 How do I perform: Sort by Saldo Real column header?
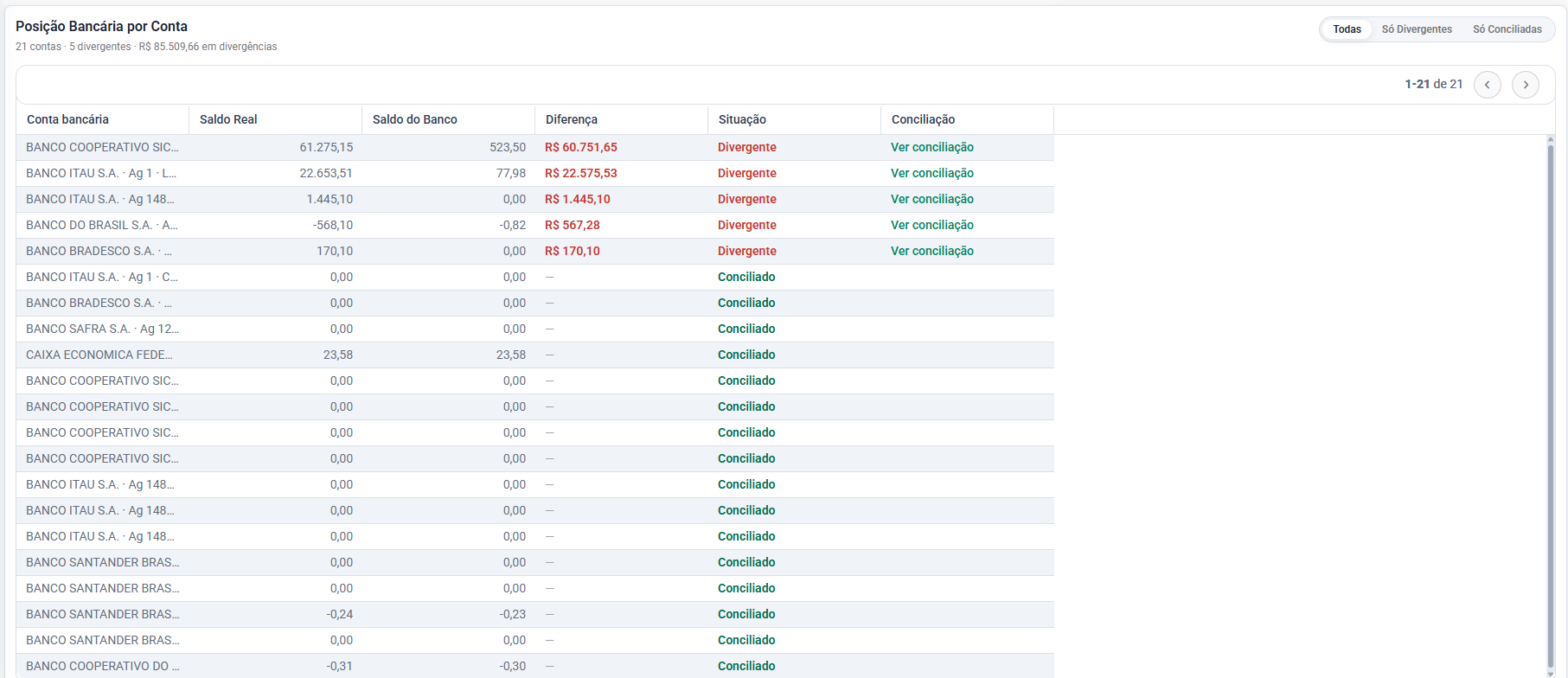275,119
